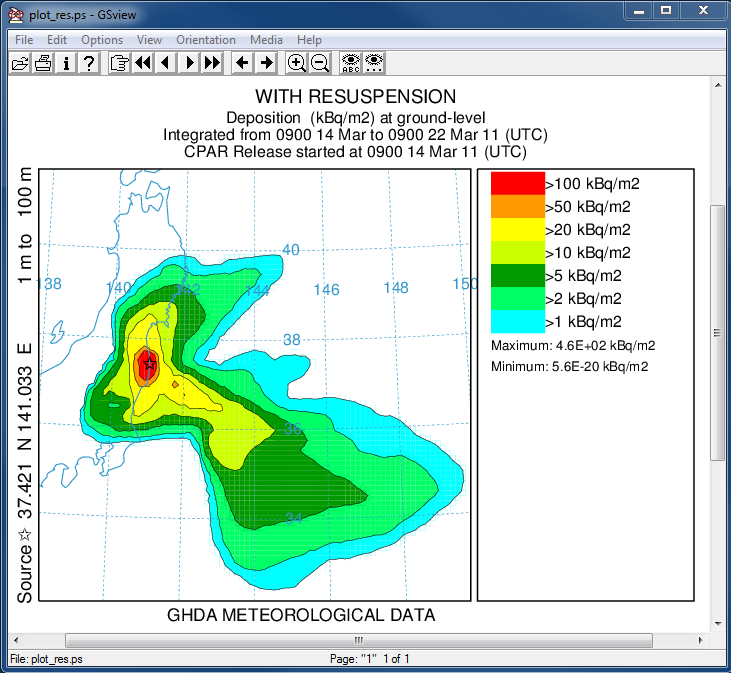
Task: Skip forward pages with double-right arrow
Action: pyautogui.click(x=211, y=63)
